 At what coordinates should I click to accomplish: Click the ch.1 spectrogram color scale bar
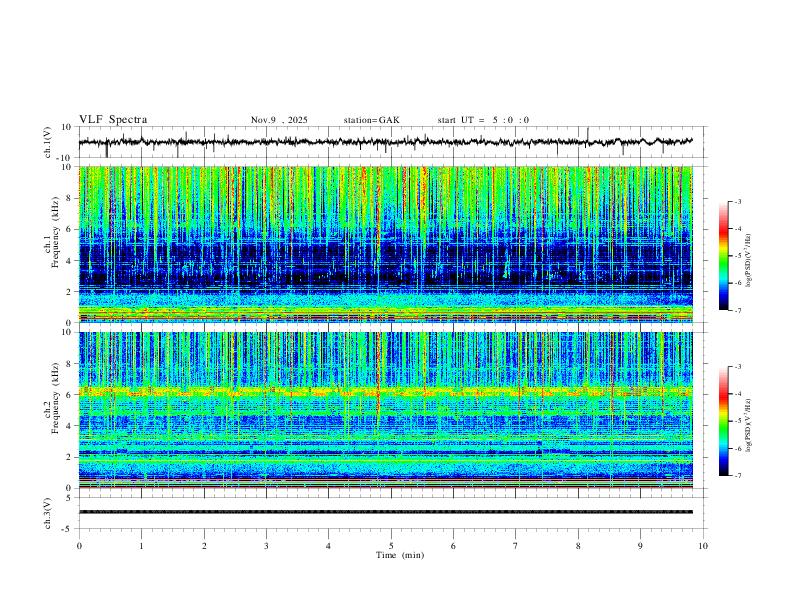(723, 256)
